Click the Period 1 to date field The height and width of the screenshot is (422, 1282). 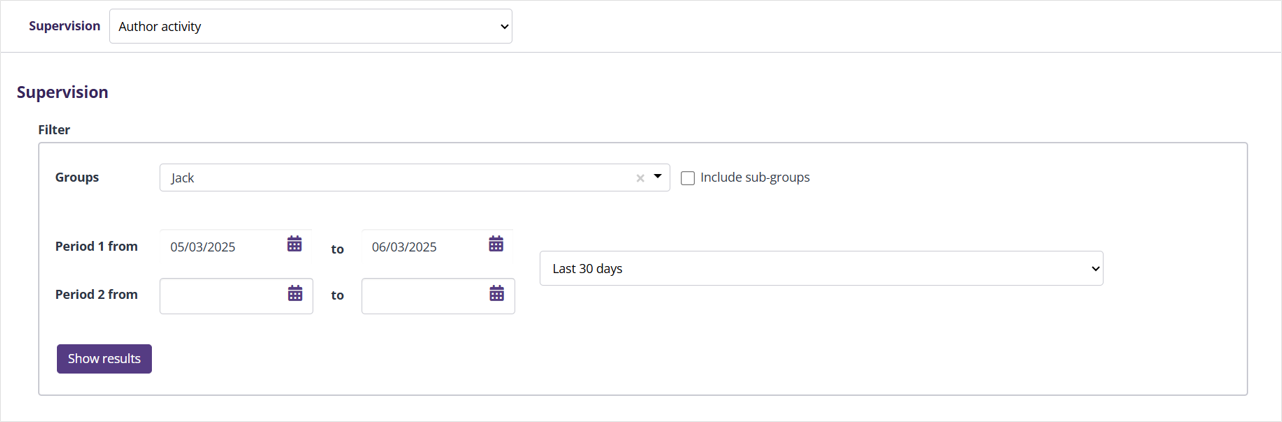[424, 246]
